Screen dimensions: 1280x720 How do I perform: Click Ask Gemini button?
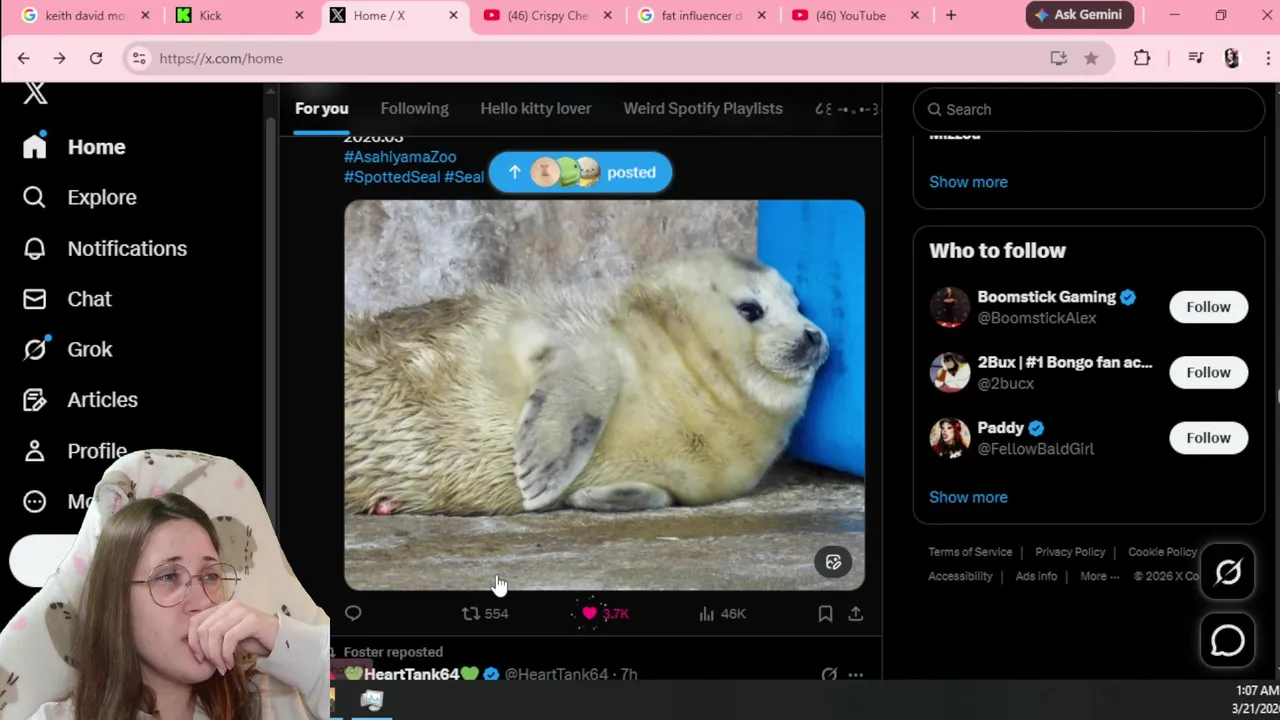click(x=1079, y=15)
